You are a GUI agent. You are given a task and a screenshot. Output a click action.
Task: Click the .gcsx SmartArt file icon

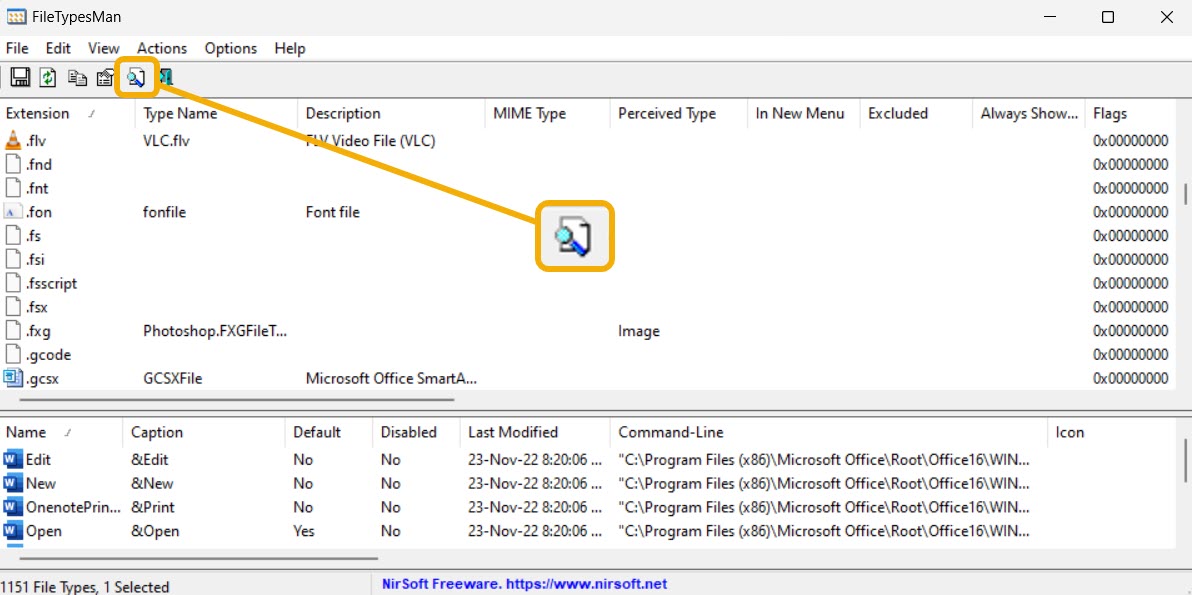tap(12, 378)
